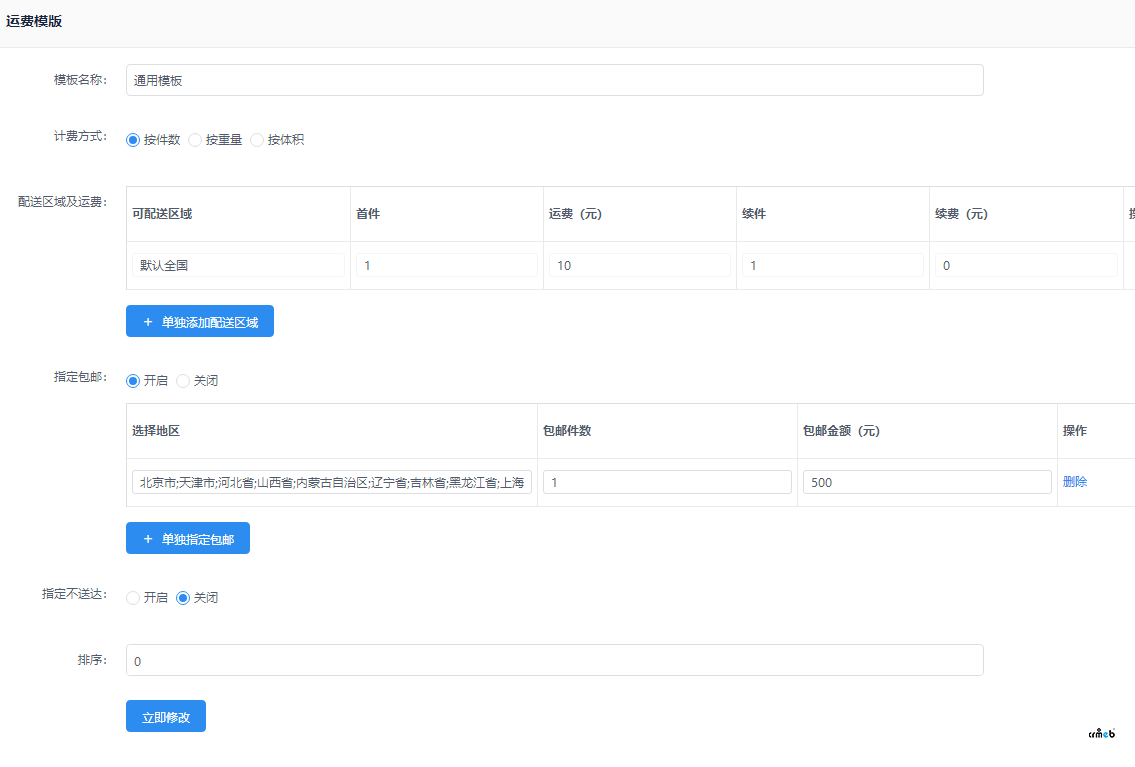The image size is (1135, 767).
Task: Select the 按体积 billing radio button
Action: pyautogui.click(x=257, y=140)
